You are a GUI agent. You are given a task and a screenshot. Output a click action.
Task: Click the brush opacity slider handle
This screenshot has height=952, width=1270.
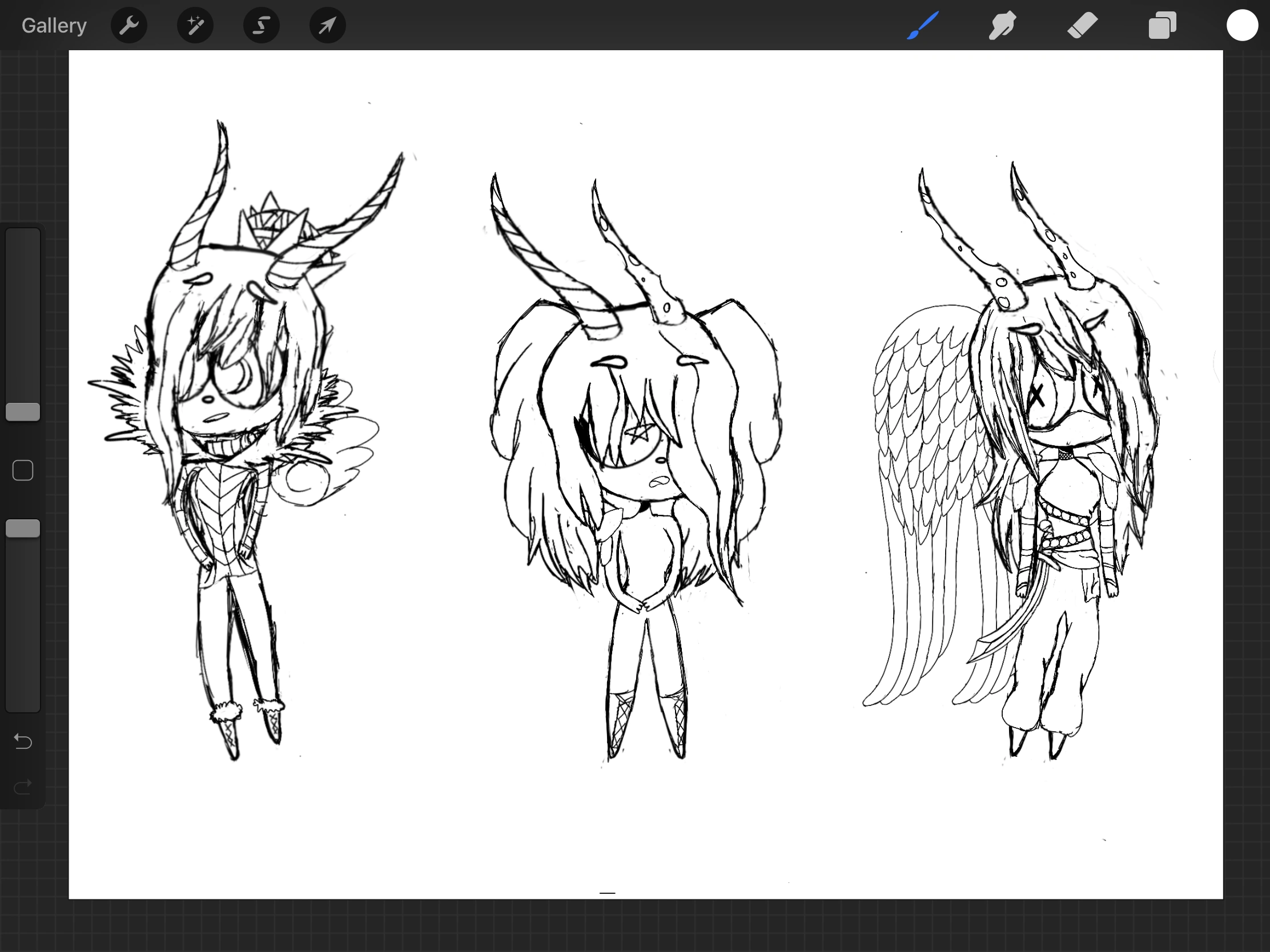pyautogui.click(x=23, y=529)
